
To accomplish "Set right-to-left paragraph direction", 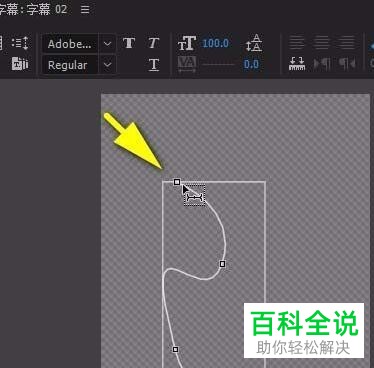I will point(347,64).
